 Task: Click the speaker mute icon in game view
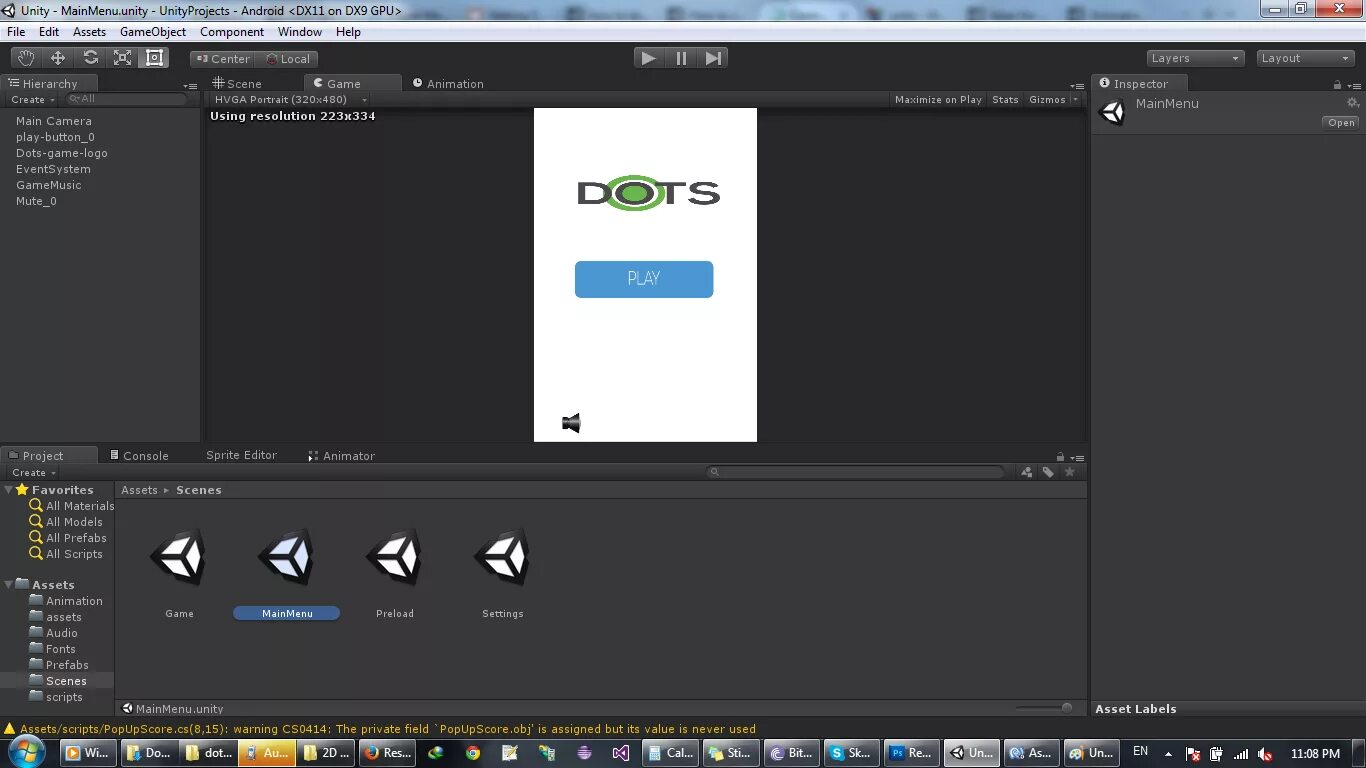click(571, 423)
